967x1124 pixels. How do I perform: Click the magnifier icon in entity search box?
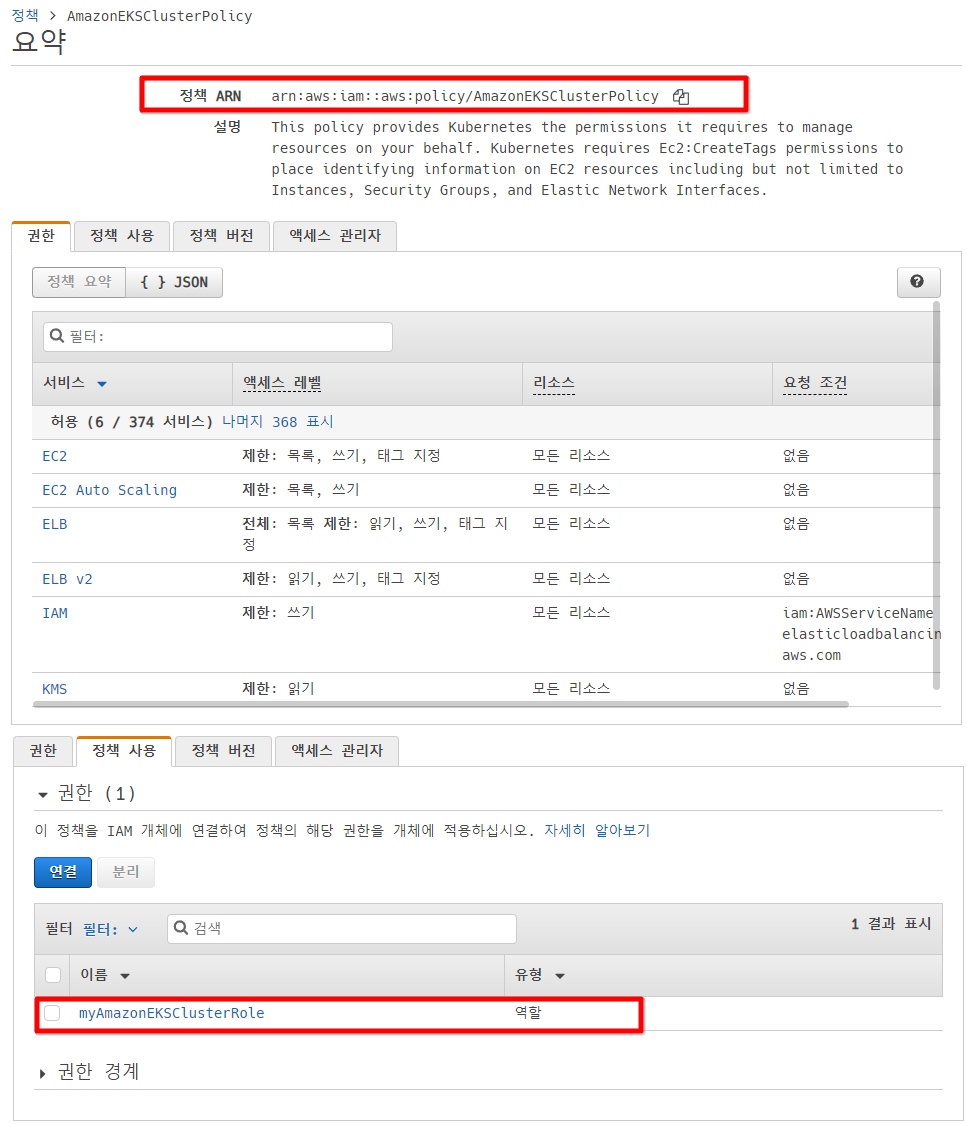click(x=181, y=928)
